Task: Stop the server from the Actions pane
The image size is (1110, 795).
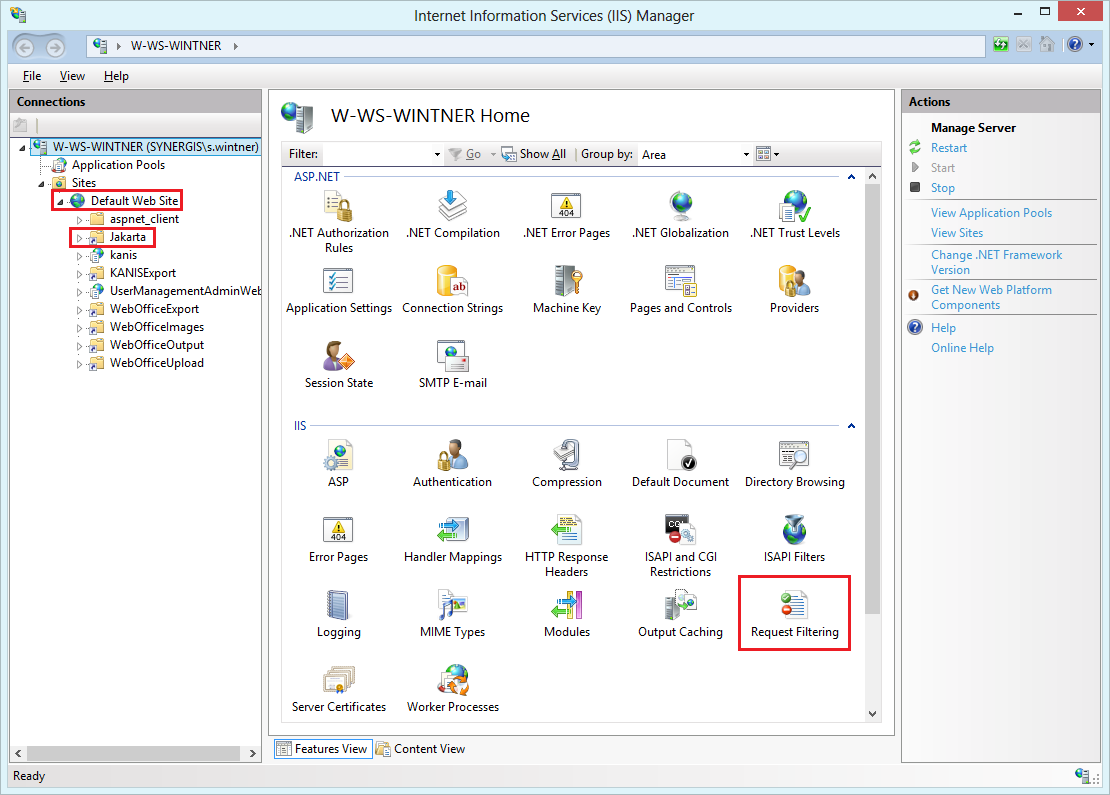Action: (942, 187)
